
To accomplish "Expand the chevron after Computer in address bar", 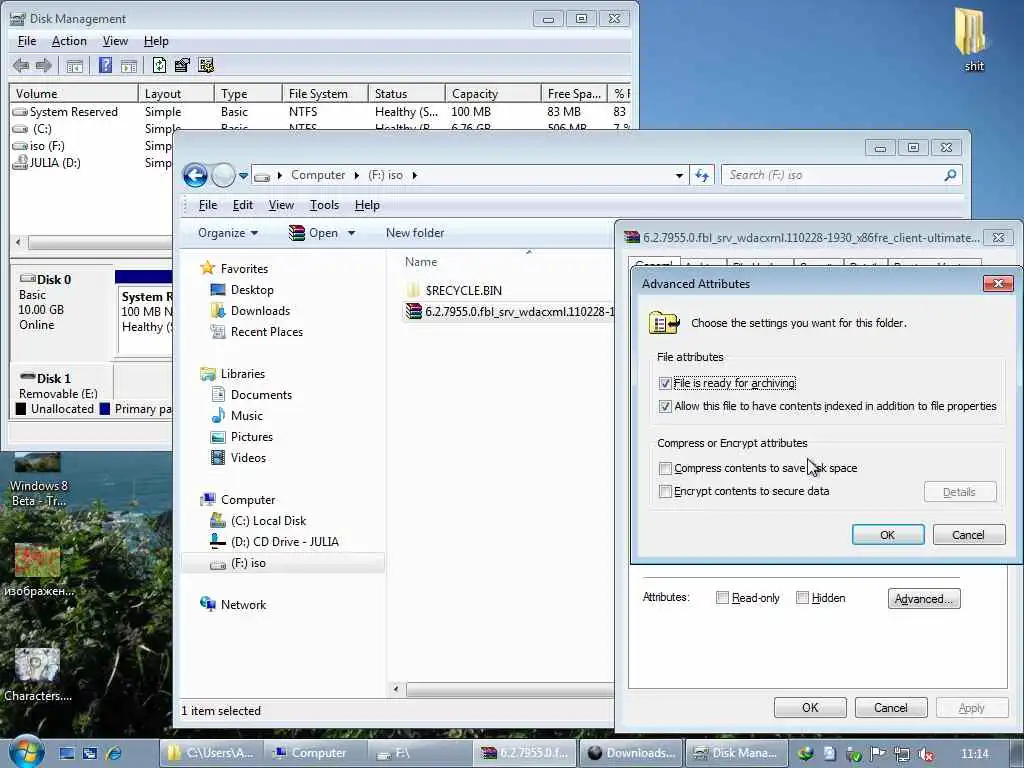I will point(357,175).
